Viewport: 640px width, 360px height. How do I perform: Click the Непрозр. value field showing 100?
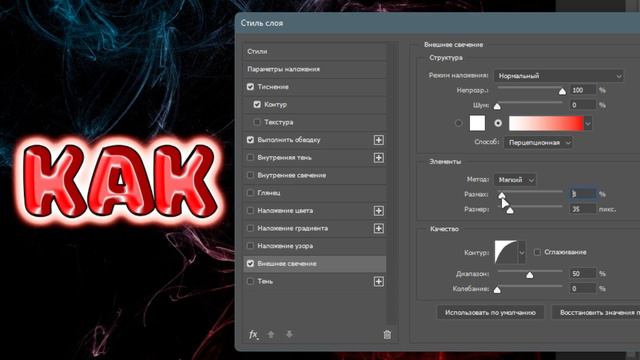(583, 90)
